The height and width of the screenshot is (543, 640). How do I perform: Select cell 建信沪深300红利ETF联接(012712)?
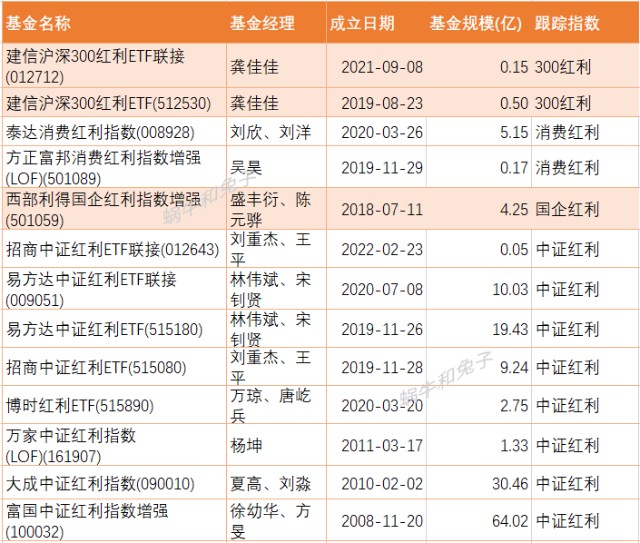(114, 65)
